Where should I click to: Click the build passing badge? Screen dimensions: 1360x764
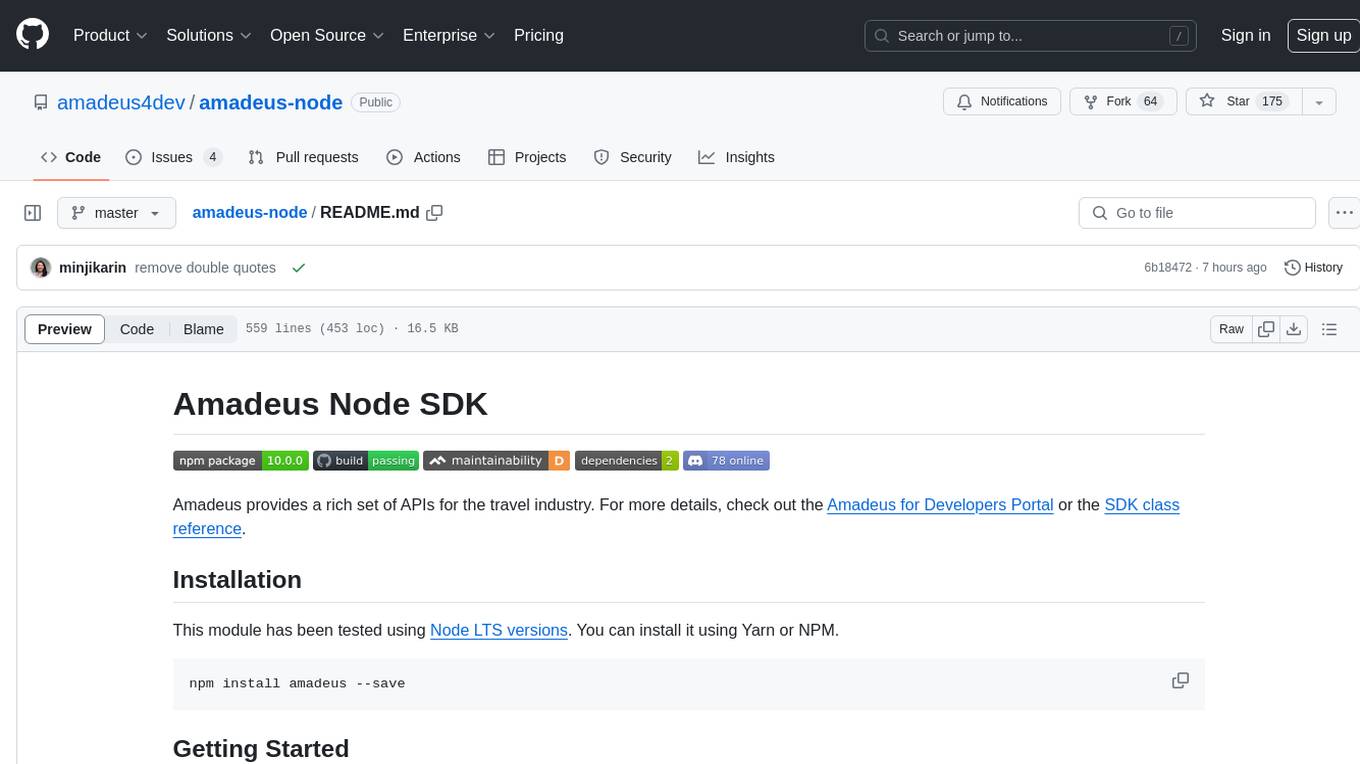coord(366,461)
